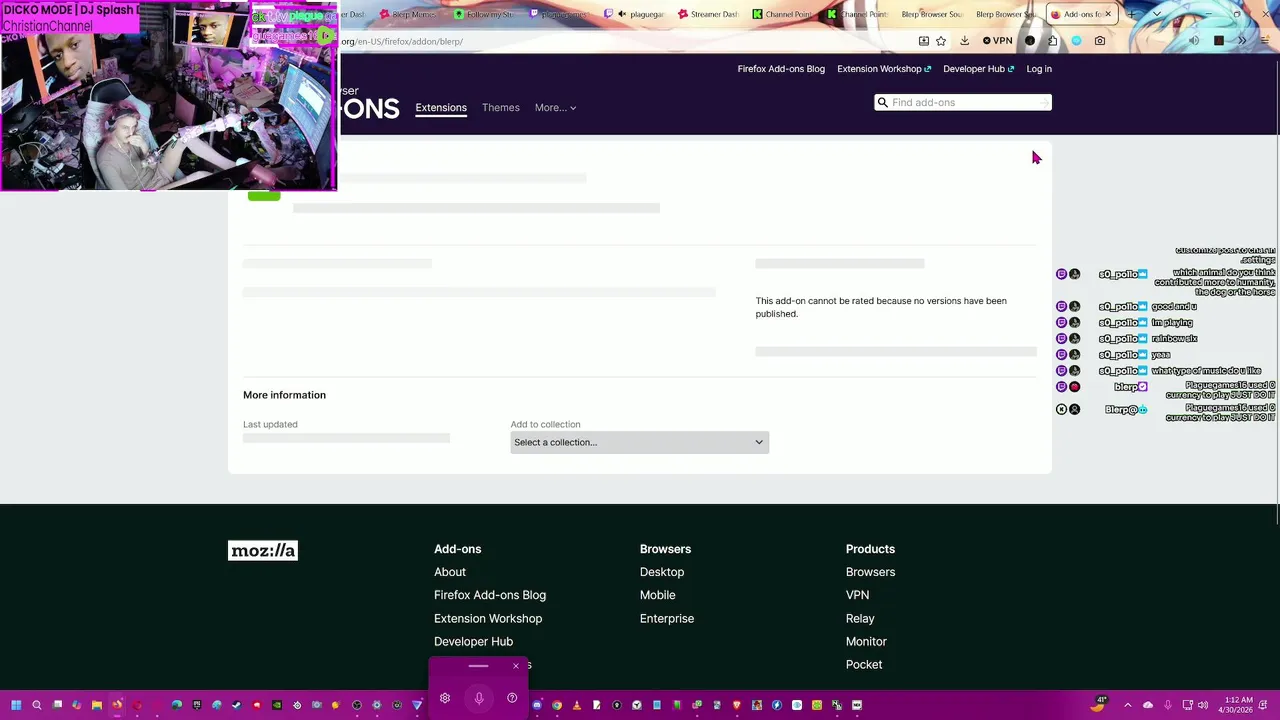This screenshot has width=1280, height=720.
Task: Focus the Find add-ons search field
Action: pyautogui.click(x=963, y=102)
